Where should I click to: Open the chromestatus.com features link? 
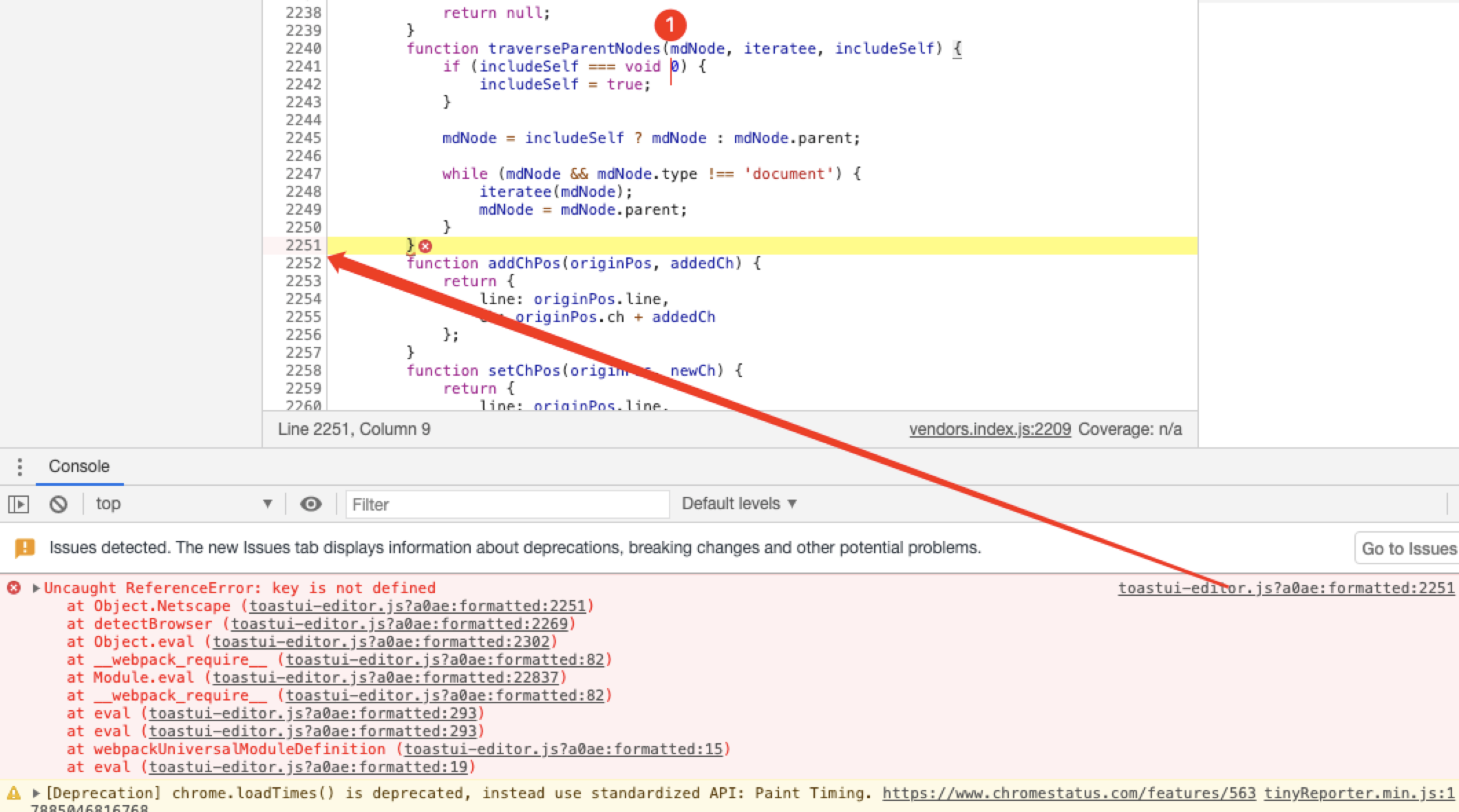1069,792
